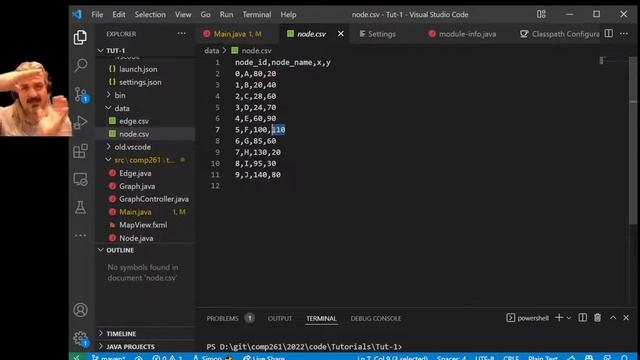This screenshot has width=640, height=360.
Task: Open launch.json in the explorer
Action: (145, 69)
